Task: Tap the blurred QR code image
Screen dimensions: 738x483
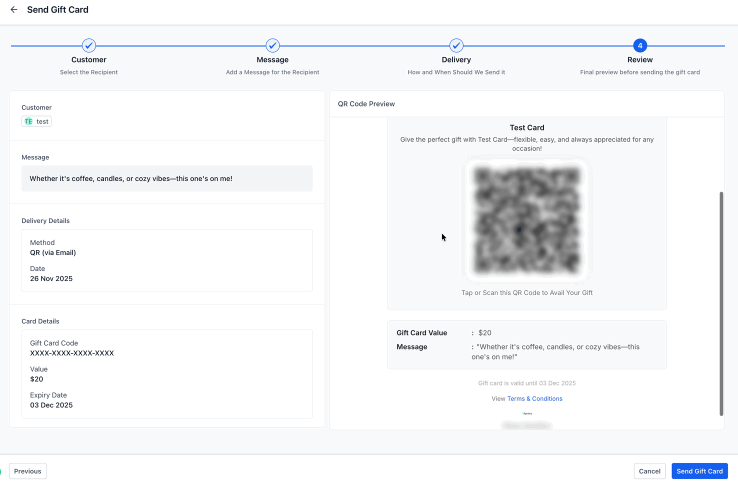Action: click(x=526, y=221)
